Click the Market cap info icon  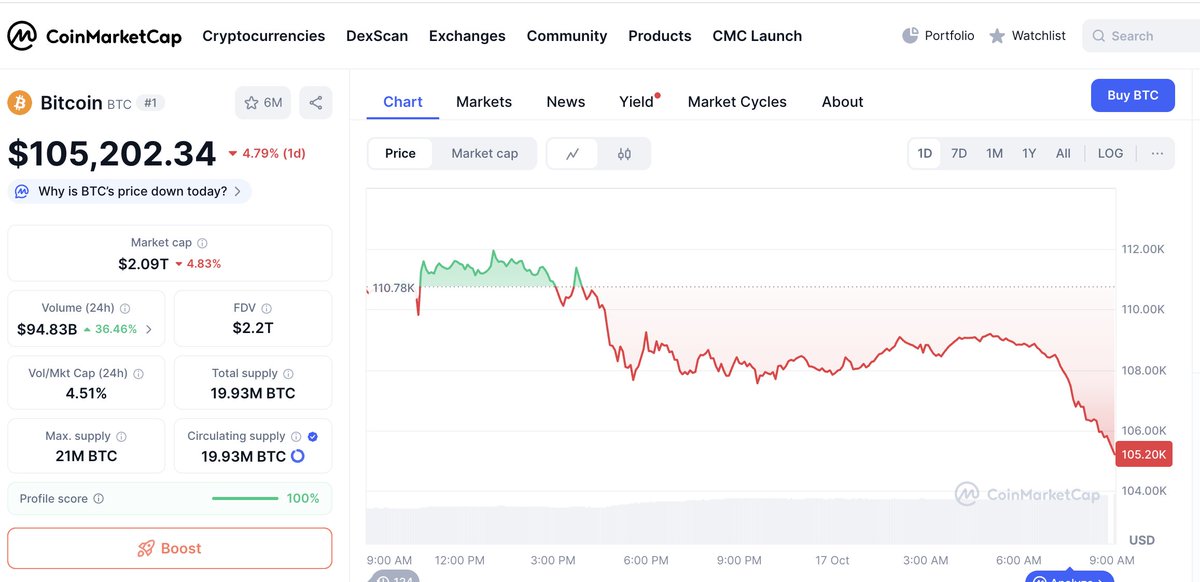[x=202, y=243]
